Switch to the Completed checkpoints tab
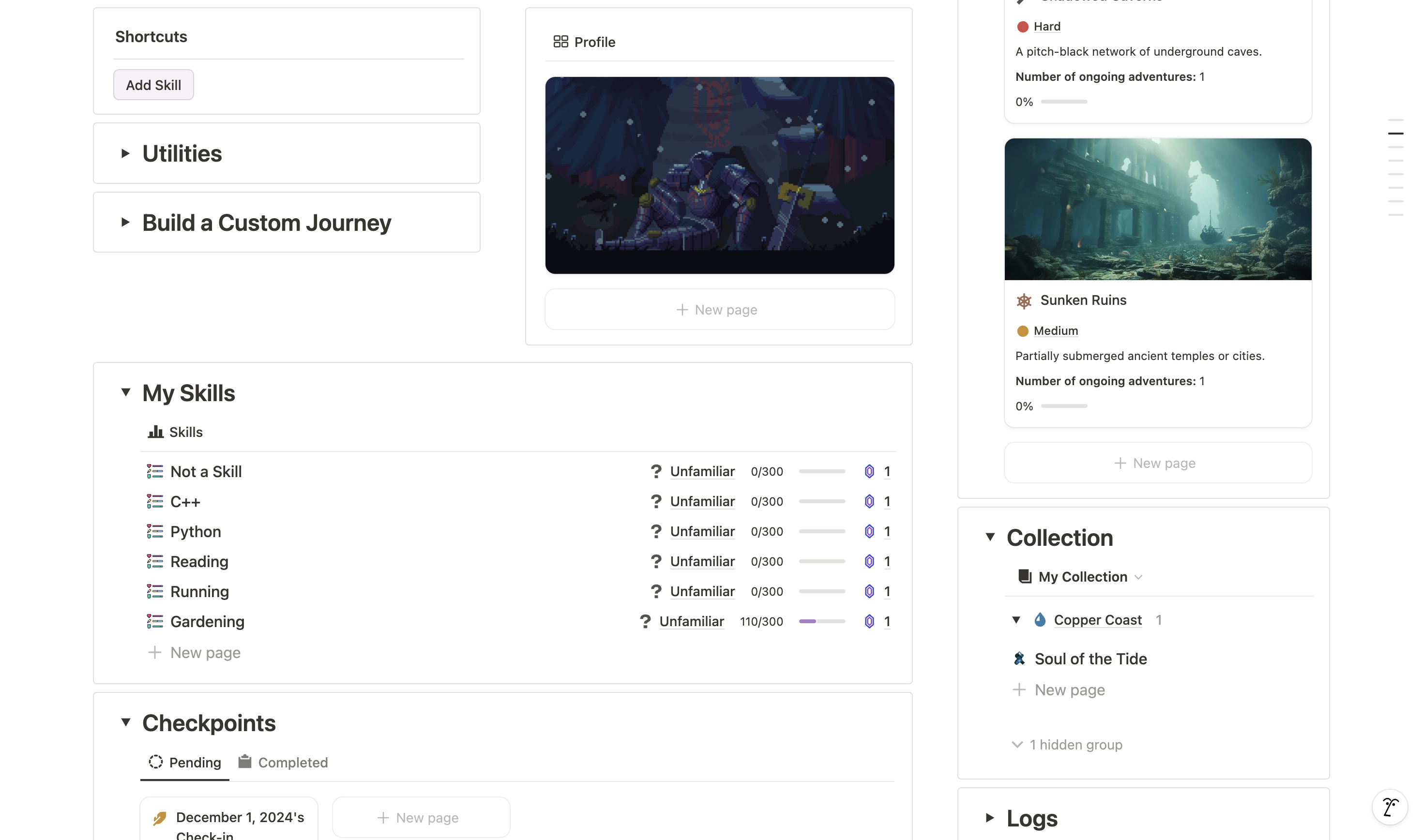1423x840 pixels. click(283, 763)
